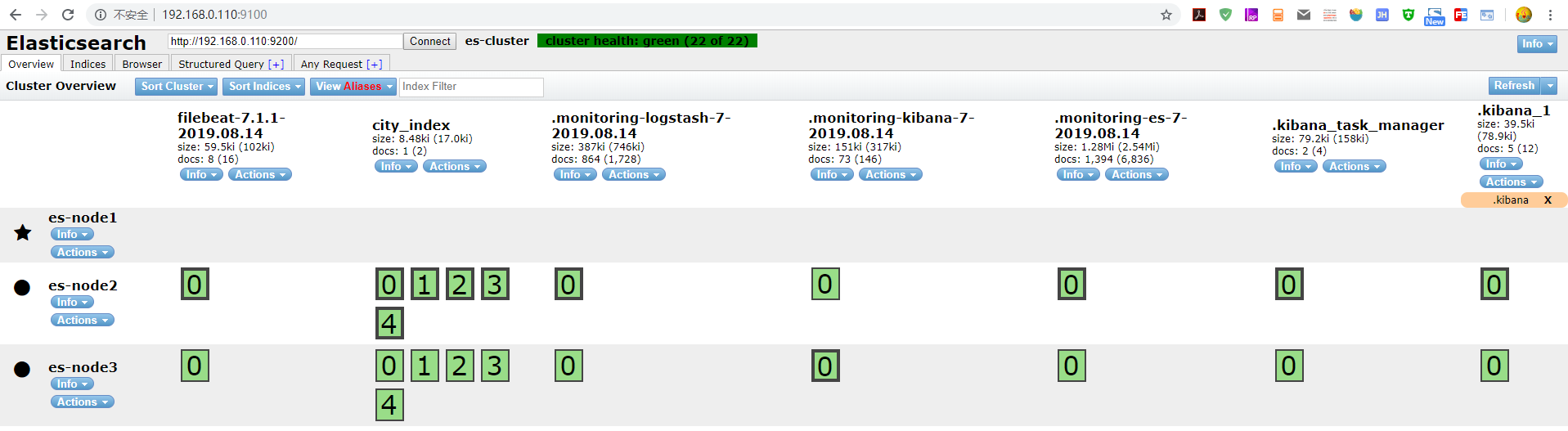The width and height of the screenshot is (1568, 431).
Task: Open the Chrome three-dot menu
Action: click(1550, 15)
